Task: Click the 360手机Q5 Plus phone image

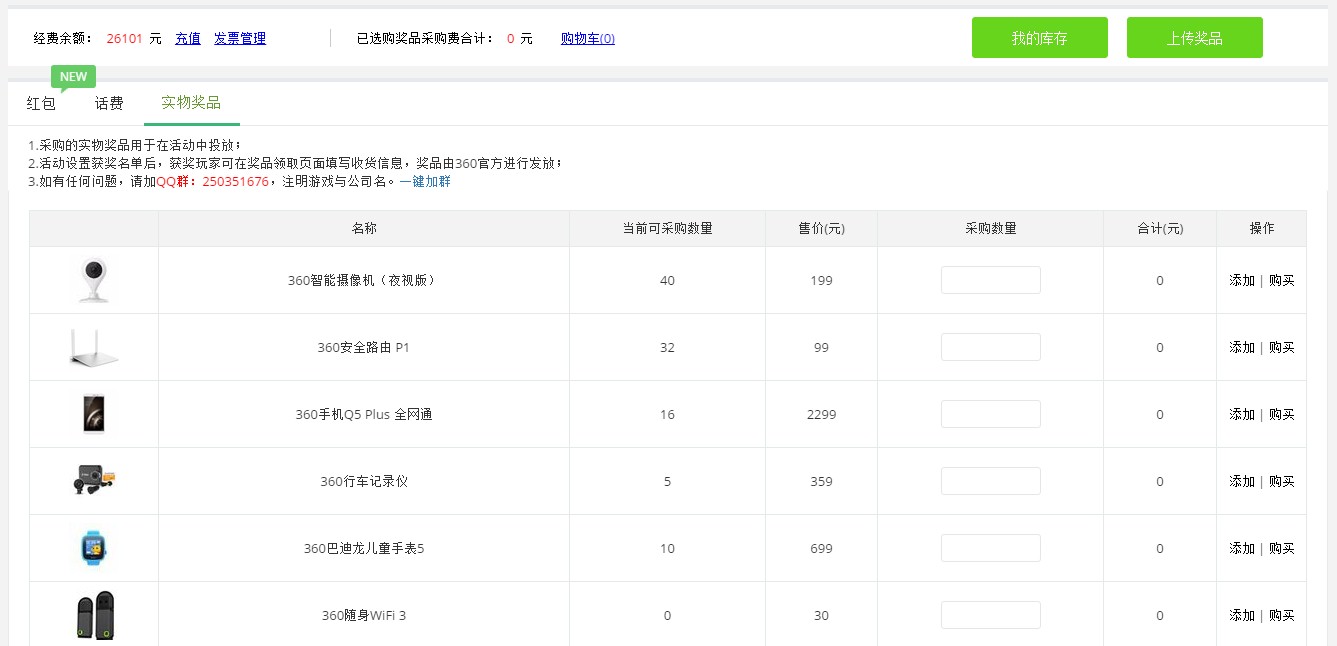Action: click(x=93, y=414)
